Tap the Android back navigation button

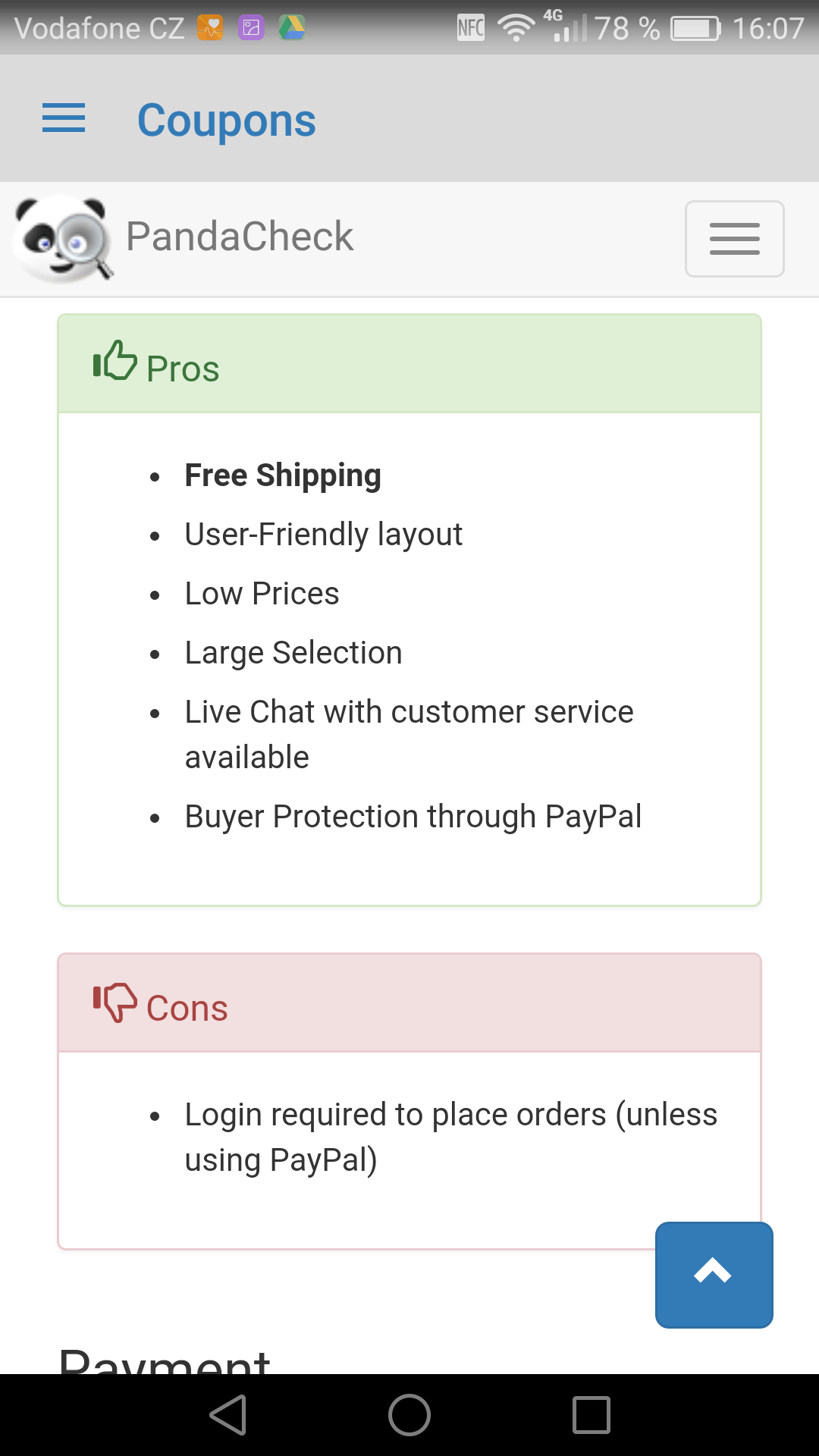228,1415
